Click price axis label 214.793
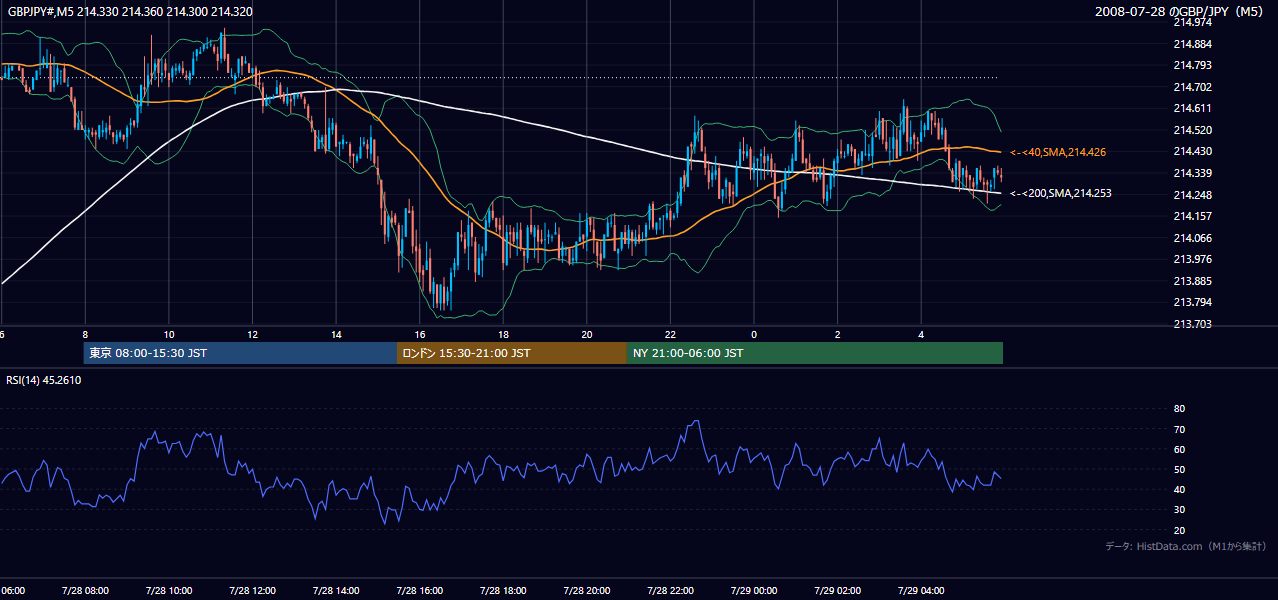Viewport: 1278px width, 600px height. coord(1191,66)
